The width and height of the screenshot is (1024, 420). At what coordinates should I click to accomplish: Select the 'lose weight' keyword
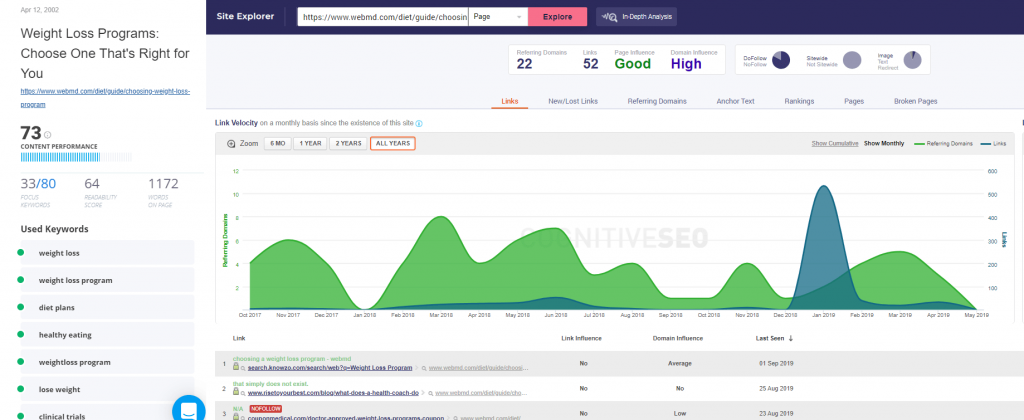(107, 389)
